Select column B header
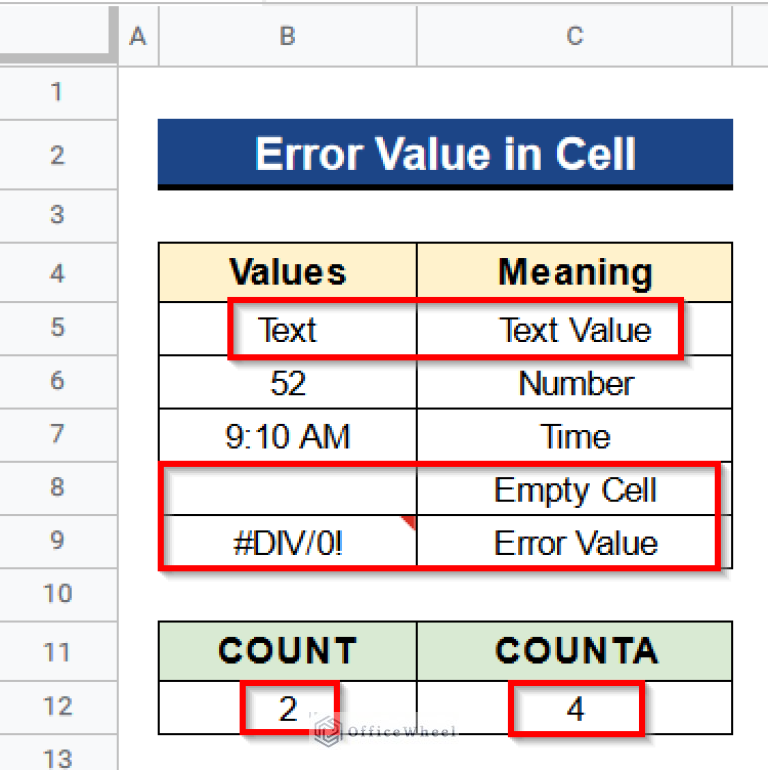Viewport: 768px width, 770px height. [x=288, y=36]
